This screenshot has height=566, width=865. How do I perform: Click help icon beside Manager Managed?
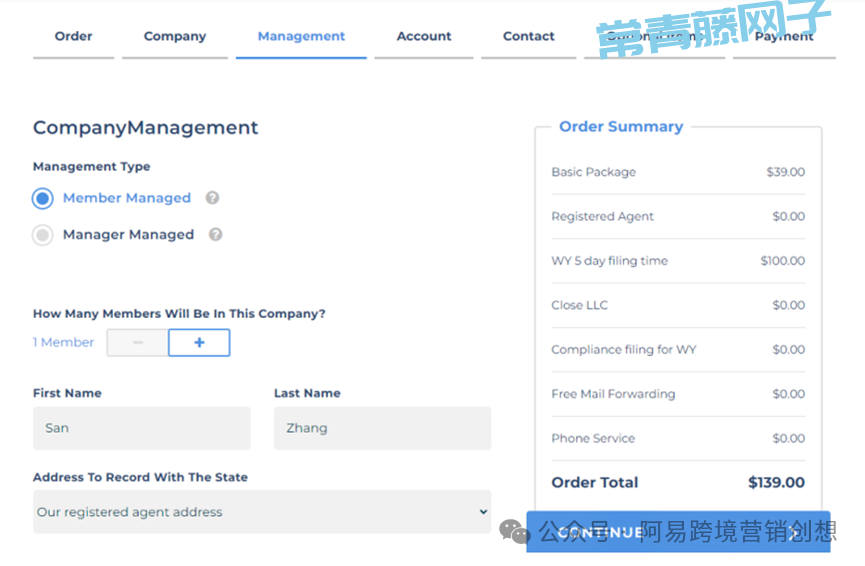pos(215,235)
